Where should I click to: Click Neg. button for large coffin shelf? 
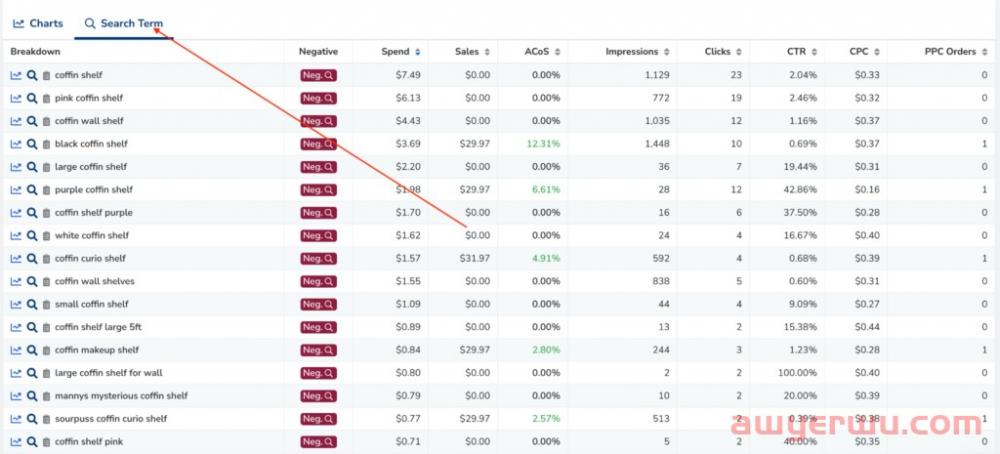click(318, 167)
